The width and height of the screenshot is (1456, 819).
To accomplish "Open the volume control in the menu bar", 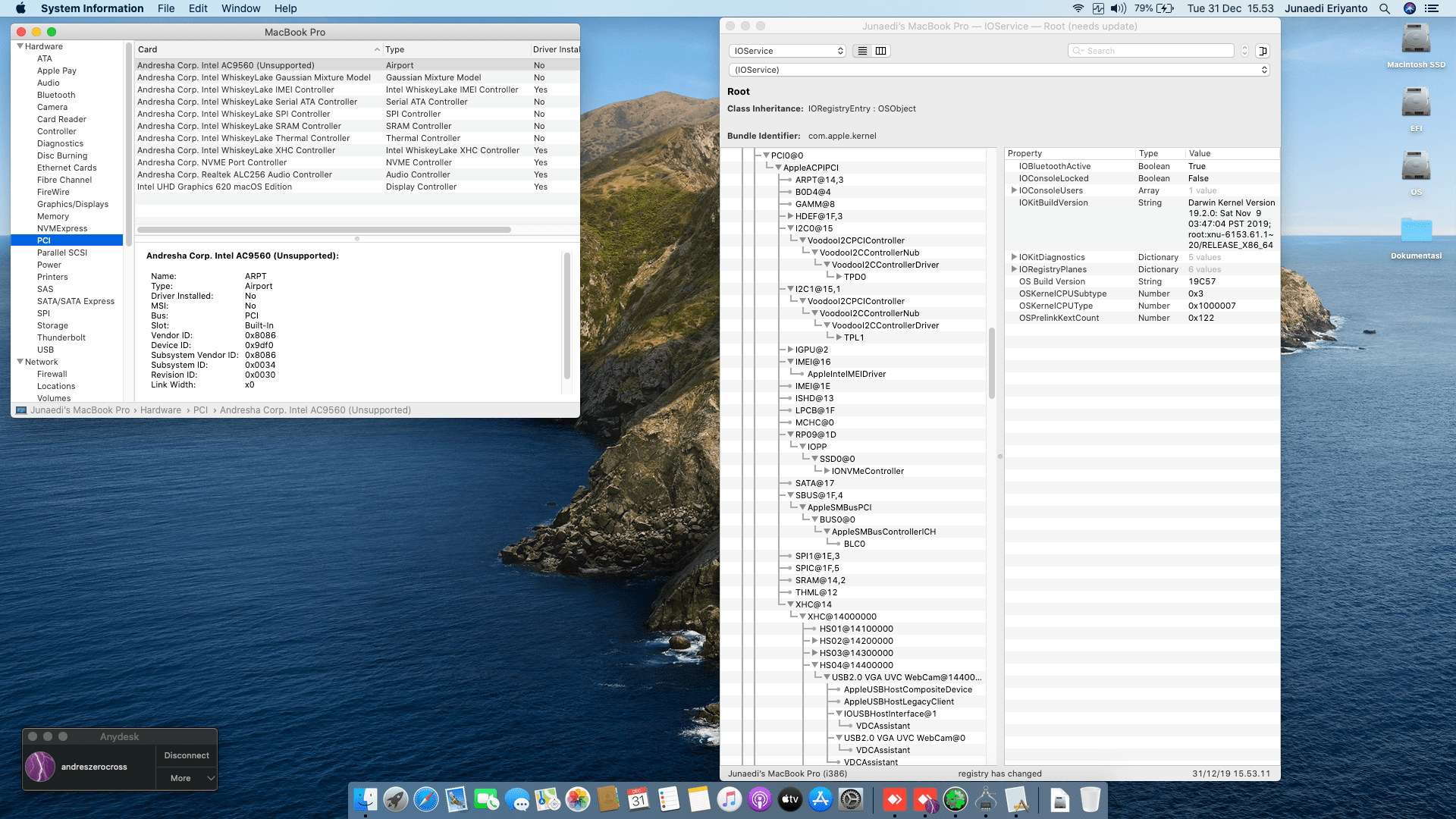I will pyautogui.click(x=1118, y=8).
